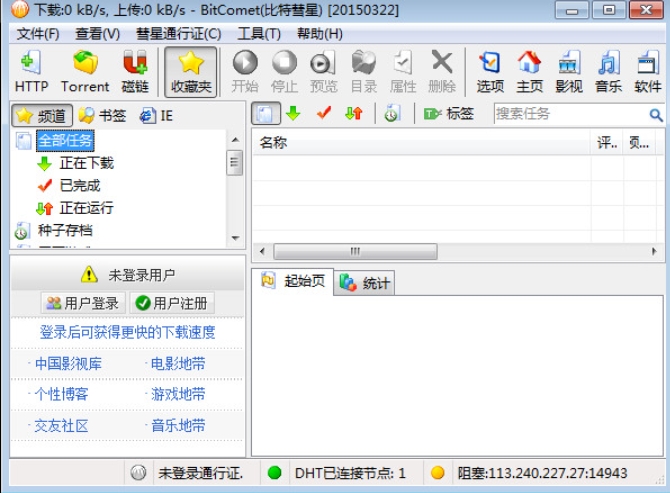The height and width of the screenshot is (493, 670).
Task: Open the 交友社区 link
Action: click(61, 426)
